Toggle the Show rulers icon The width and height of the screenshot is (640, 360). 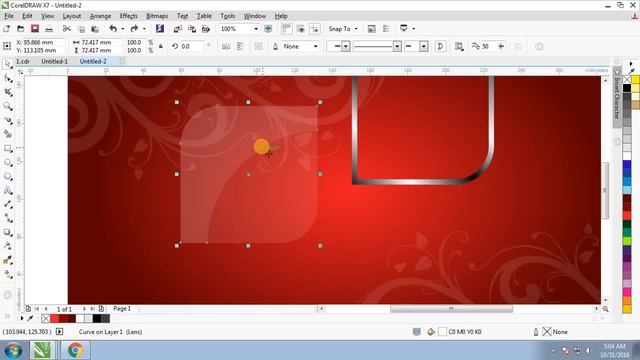click(x=287, y=29)
